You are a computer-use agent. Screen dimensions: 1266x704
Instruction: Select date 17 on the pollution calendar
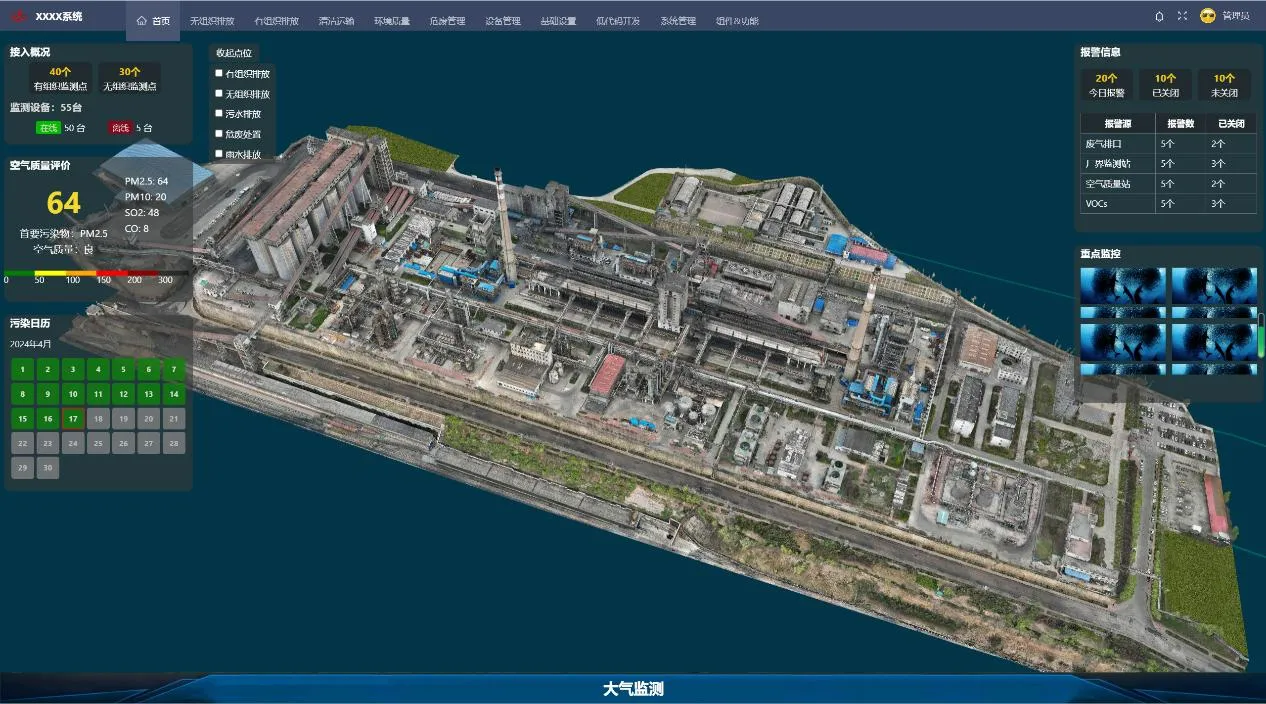(x=72, y=418)
